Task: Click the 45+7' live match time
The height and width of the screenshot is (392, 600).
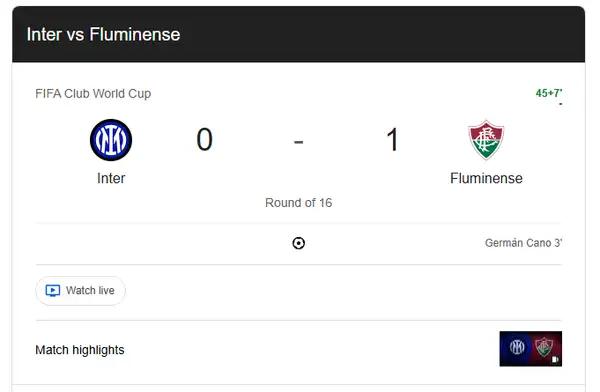Action: 549,93
